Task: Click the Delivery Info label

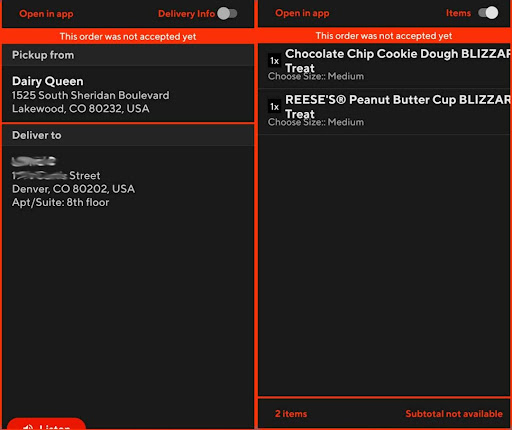Action: (186, 14)
